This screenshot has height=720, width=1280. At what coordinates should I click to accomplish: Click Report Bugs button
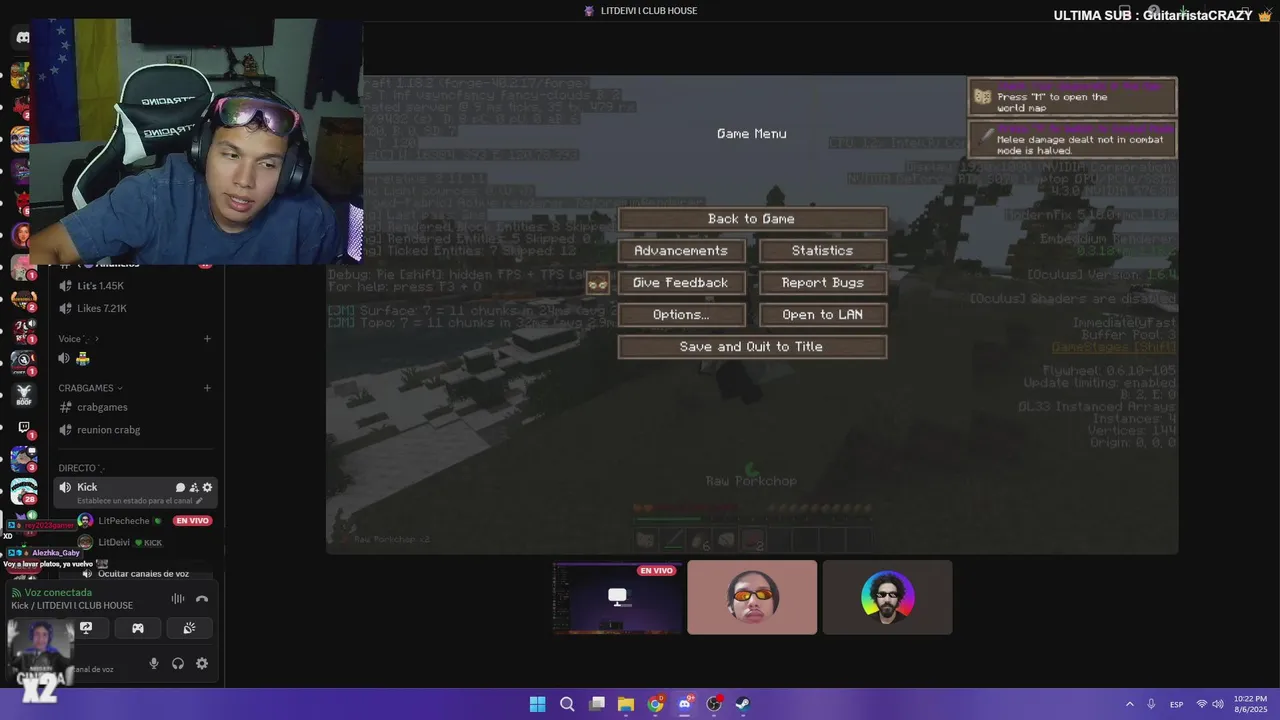click(823, 283)
